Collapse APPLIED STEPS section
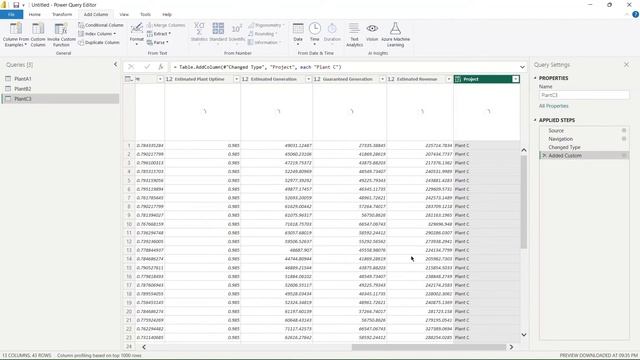Viewport: 640px width, 360px height. click(x=535, y=120)
